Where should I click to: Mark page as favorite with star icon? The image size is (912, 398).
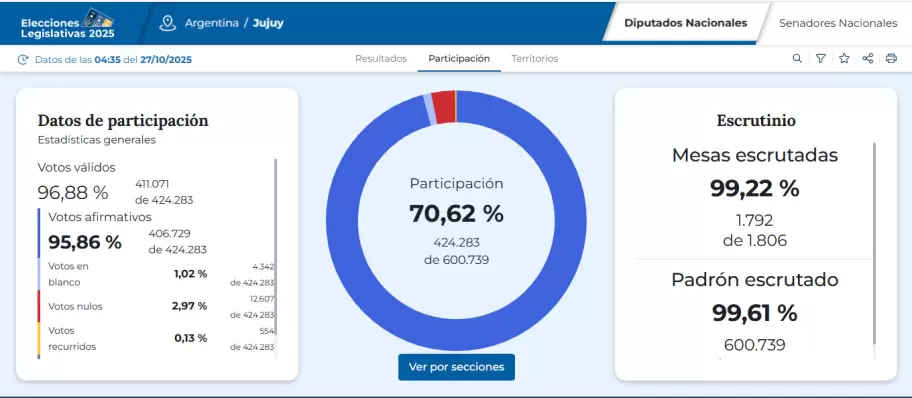(844, 58)
